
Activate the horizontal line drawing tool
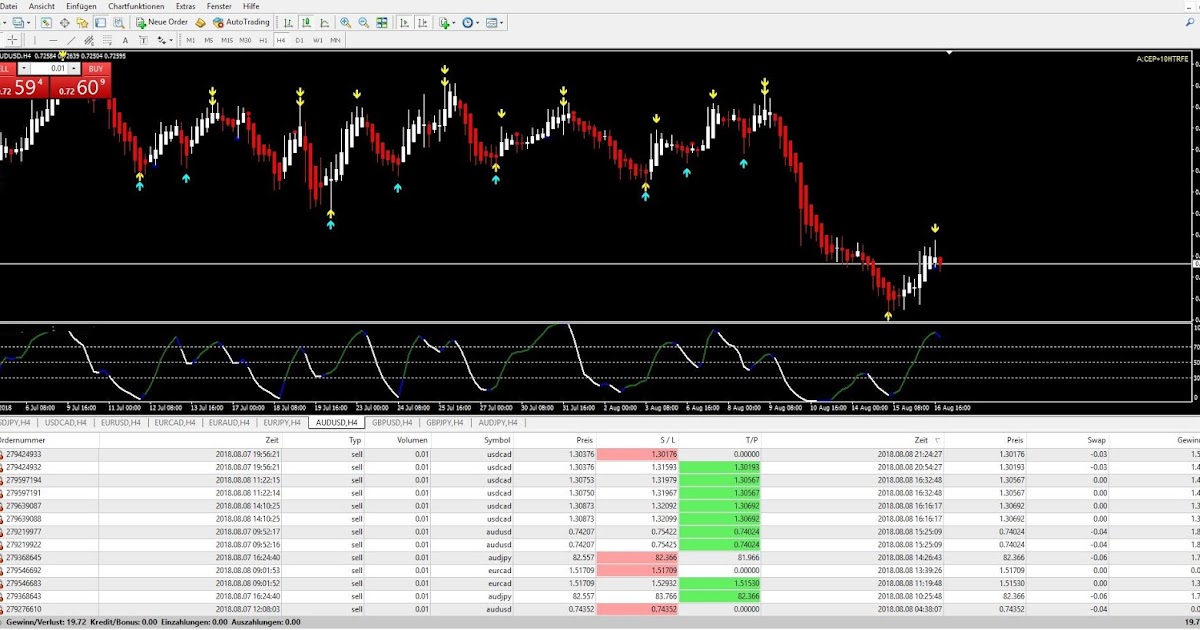point(53,40)
